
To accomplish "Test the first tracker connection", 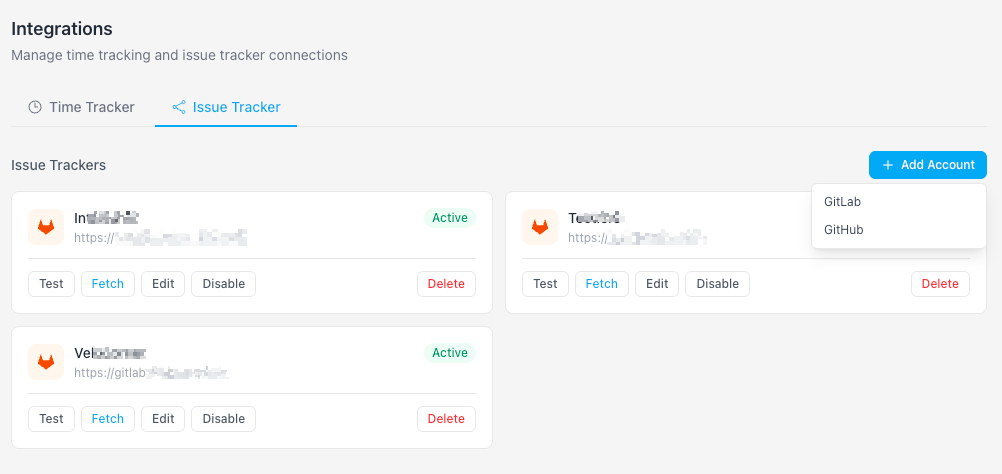I will tap(51, 284).
